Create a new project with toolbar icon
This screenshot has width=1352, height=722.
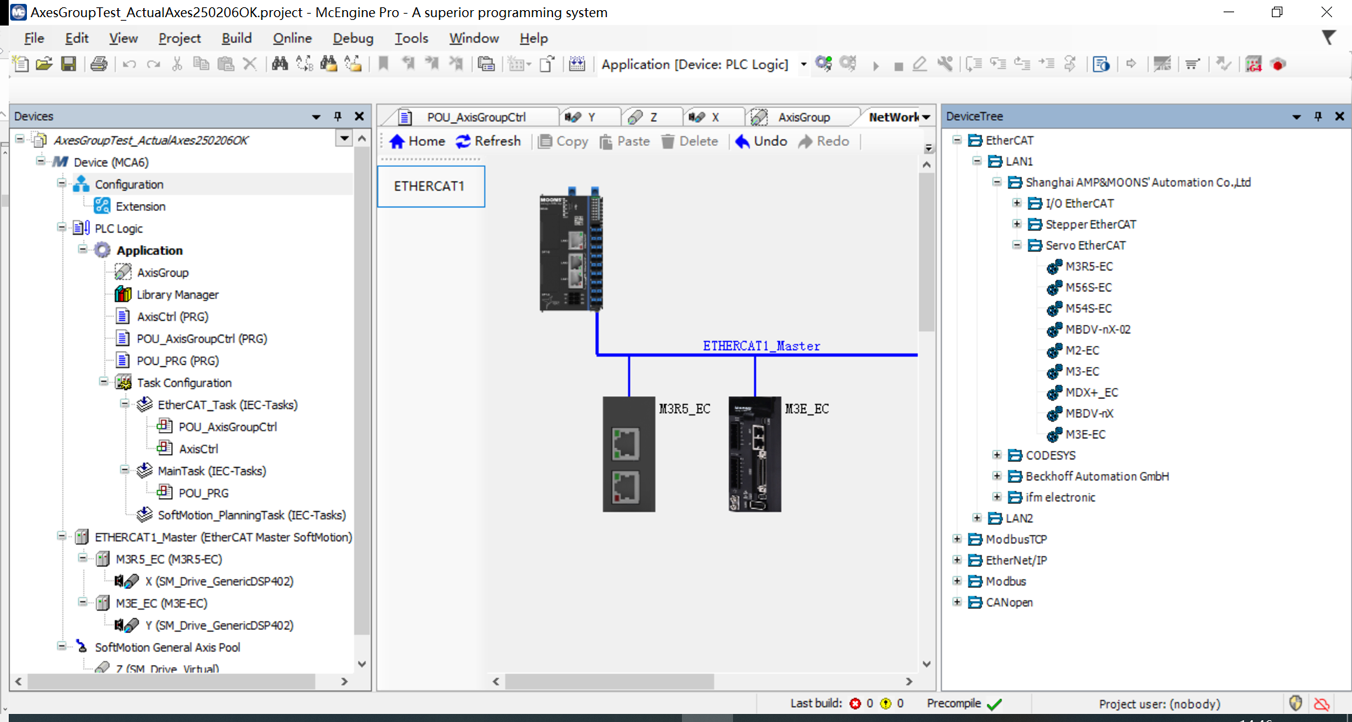(x=20, y=64)
